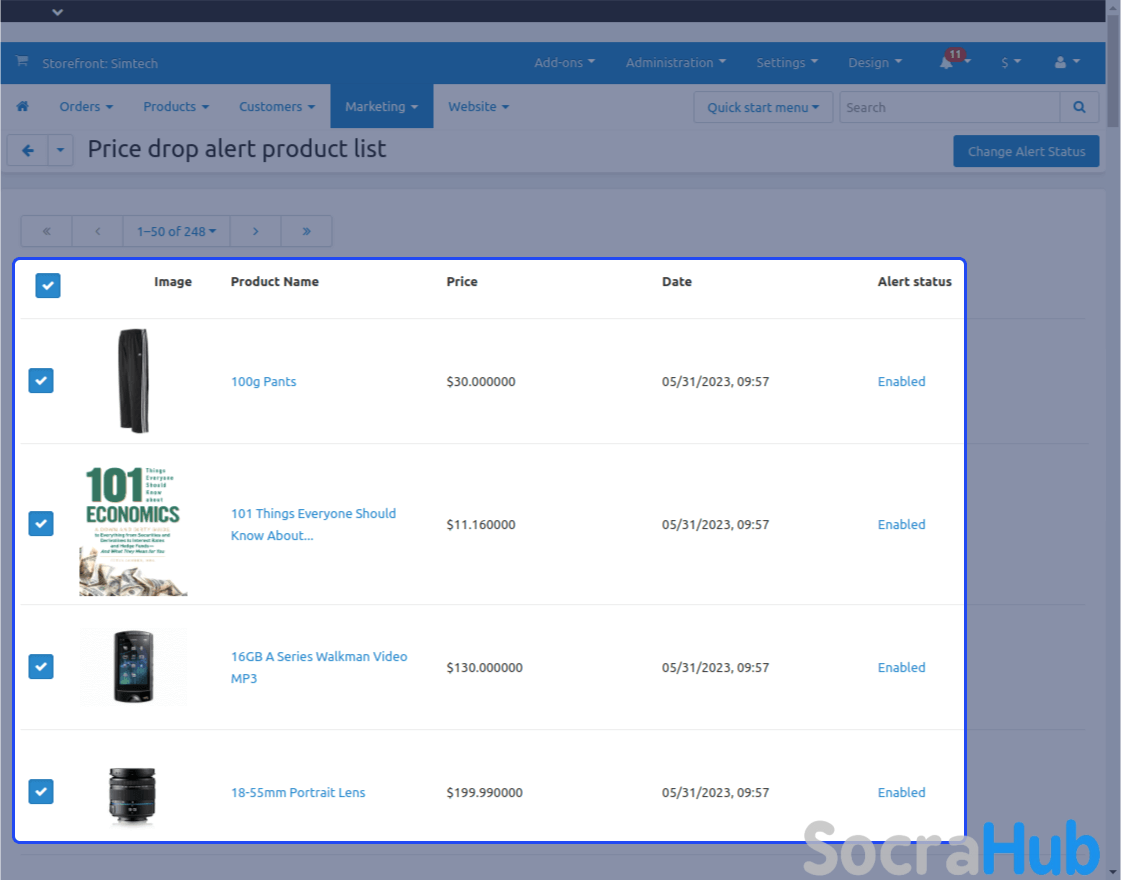
Task: Click the storefront cart icon
Action: point(22,62)
